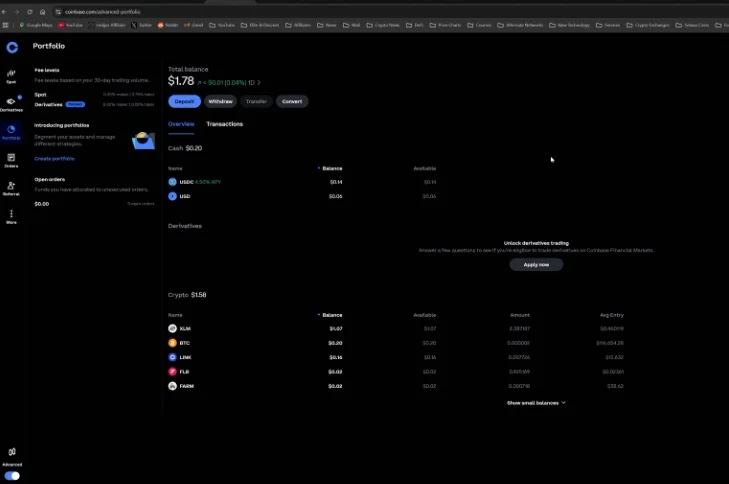This screenshot has height=484, width=729.
Task: Click the LINK coin icon
Action: pos(172,357)
